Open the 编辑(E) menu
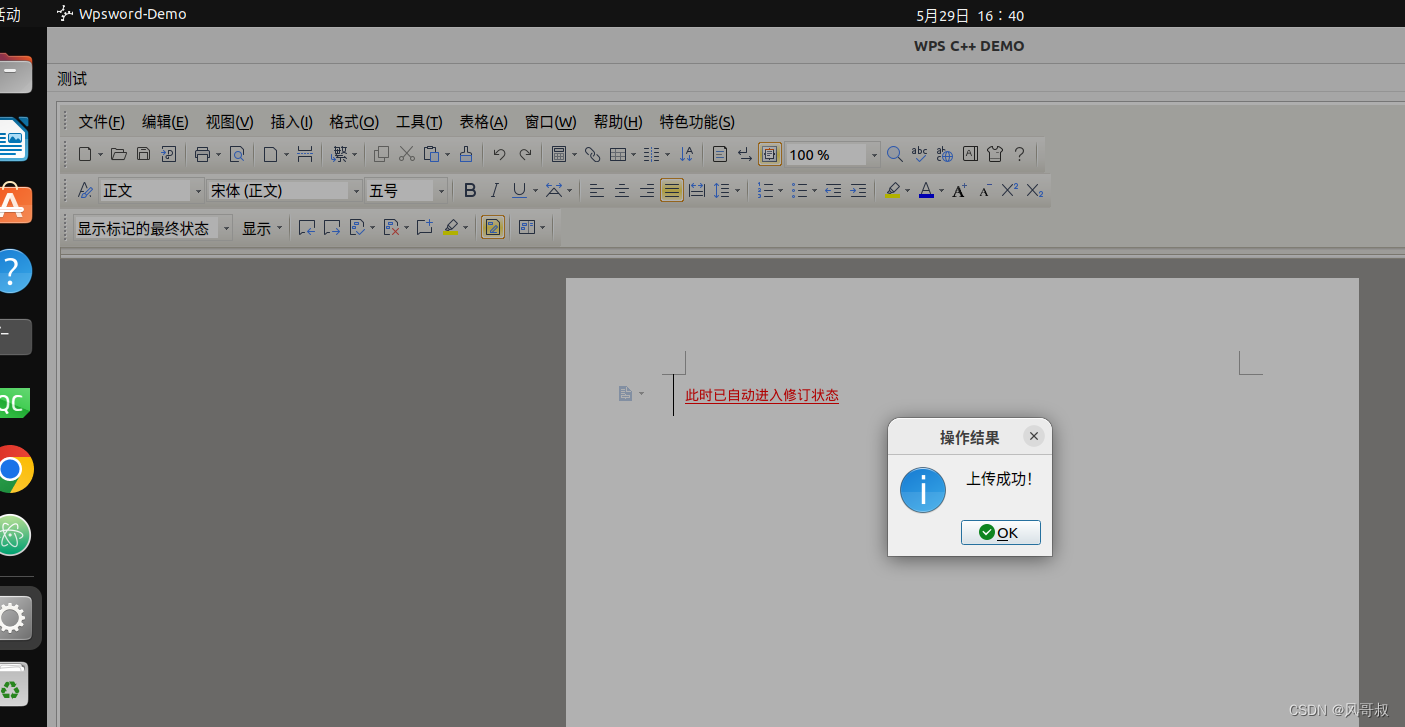Screen dimensions: 1405x727 165,122
